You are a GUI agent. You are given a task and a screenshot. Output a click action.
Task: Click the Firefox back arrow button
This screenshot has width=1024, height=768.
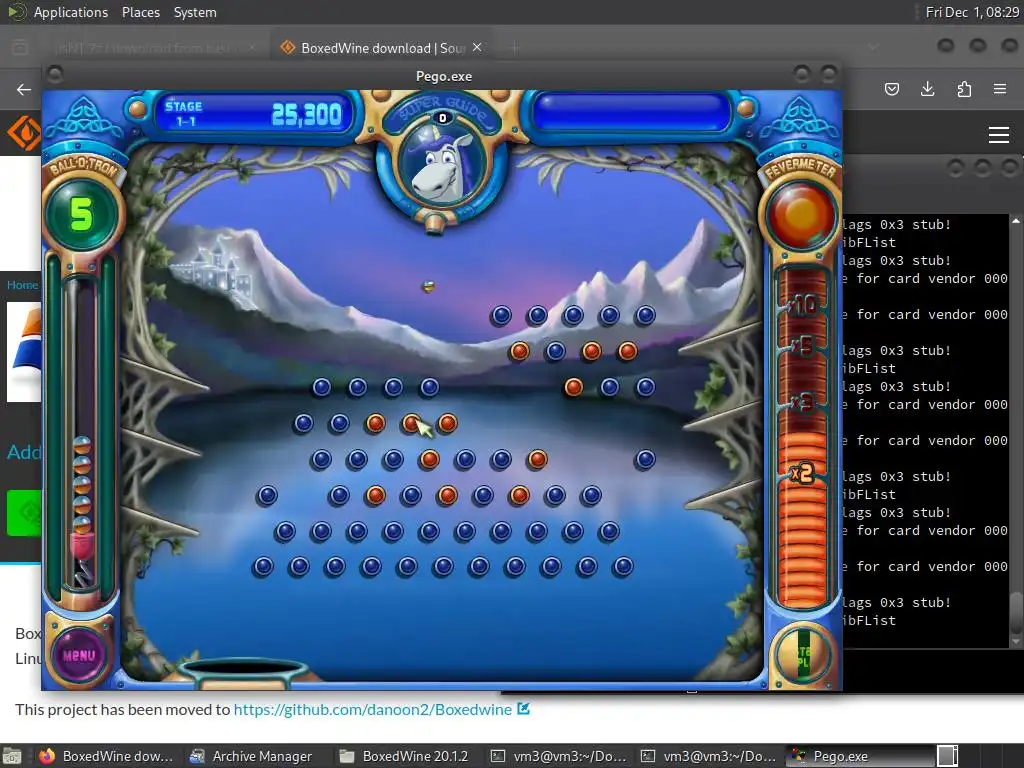point(24,89)
